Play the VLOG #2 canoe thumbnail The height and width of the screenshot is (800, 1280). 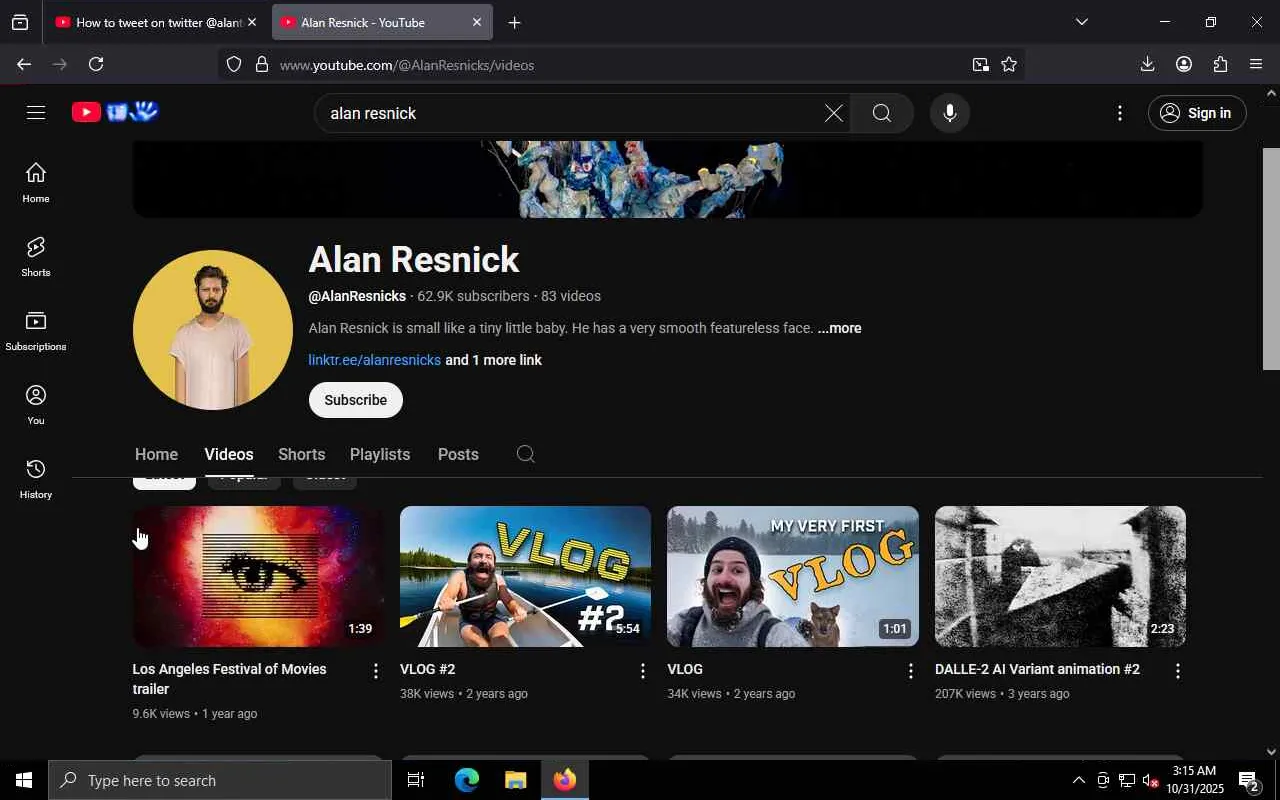[525, 576]
